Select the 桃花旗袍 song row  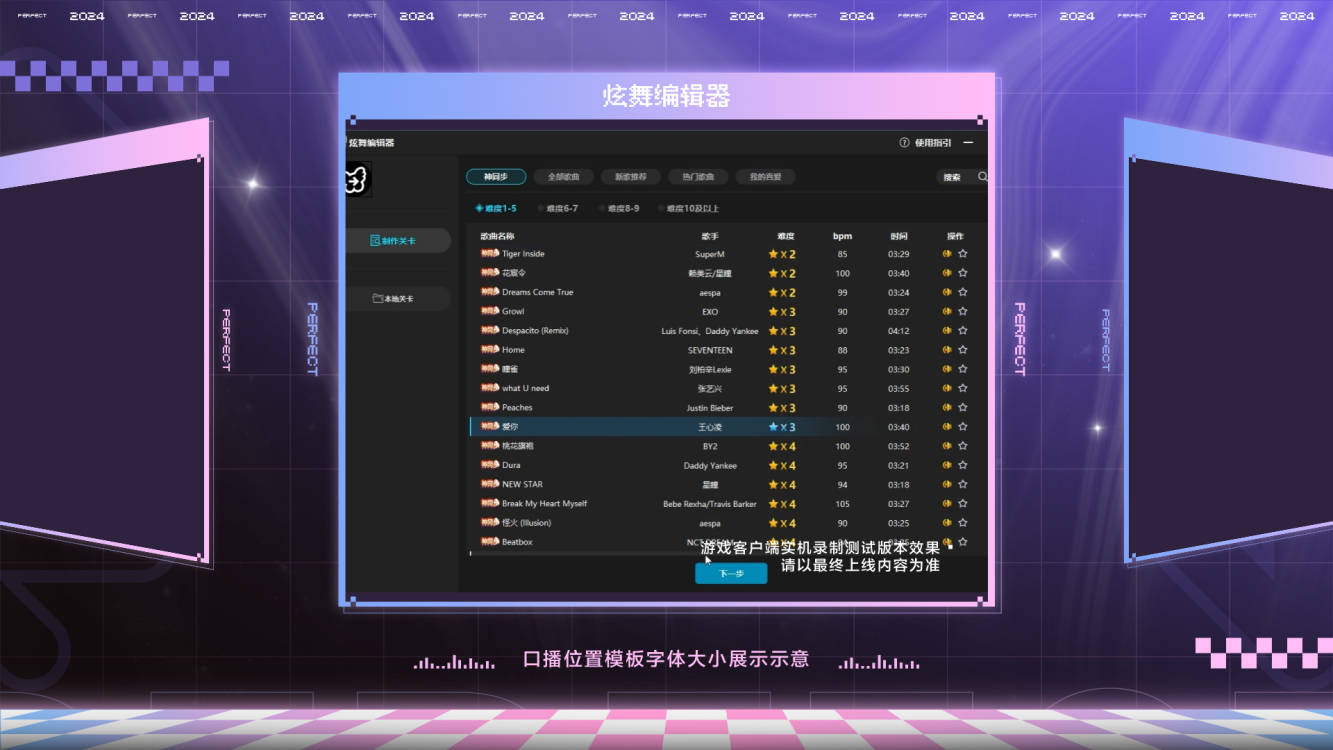point(600,445)
